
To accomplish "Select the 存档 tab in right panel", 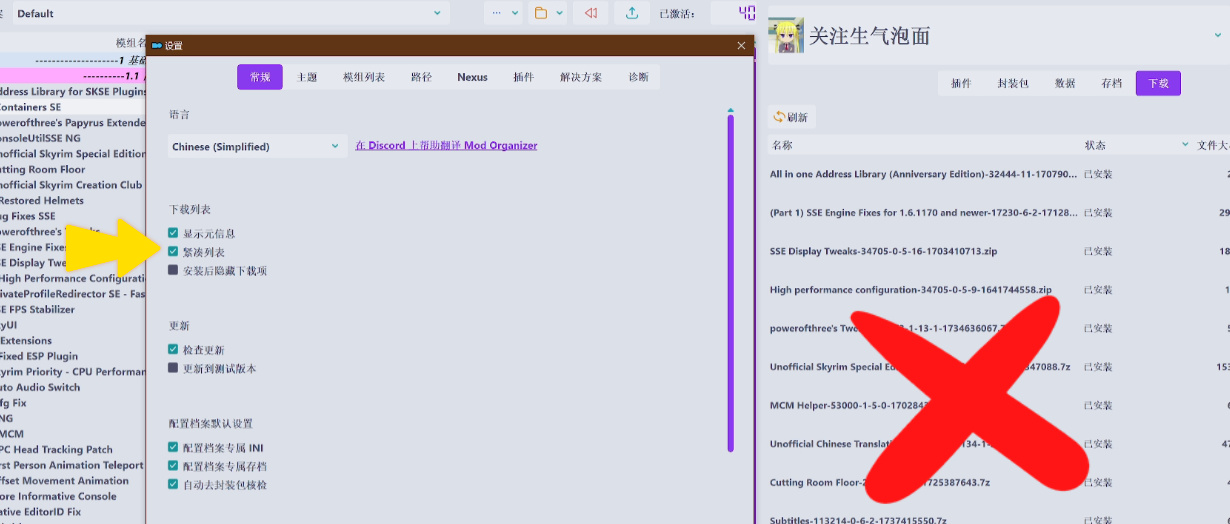I will (x=1111, y=83).
